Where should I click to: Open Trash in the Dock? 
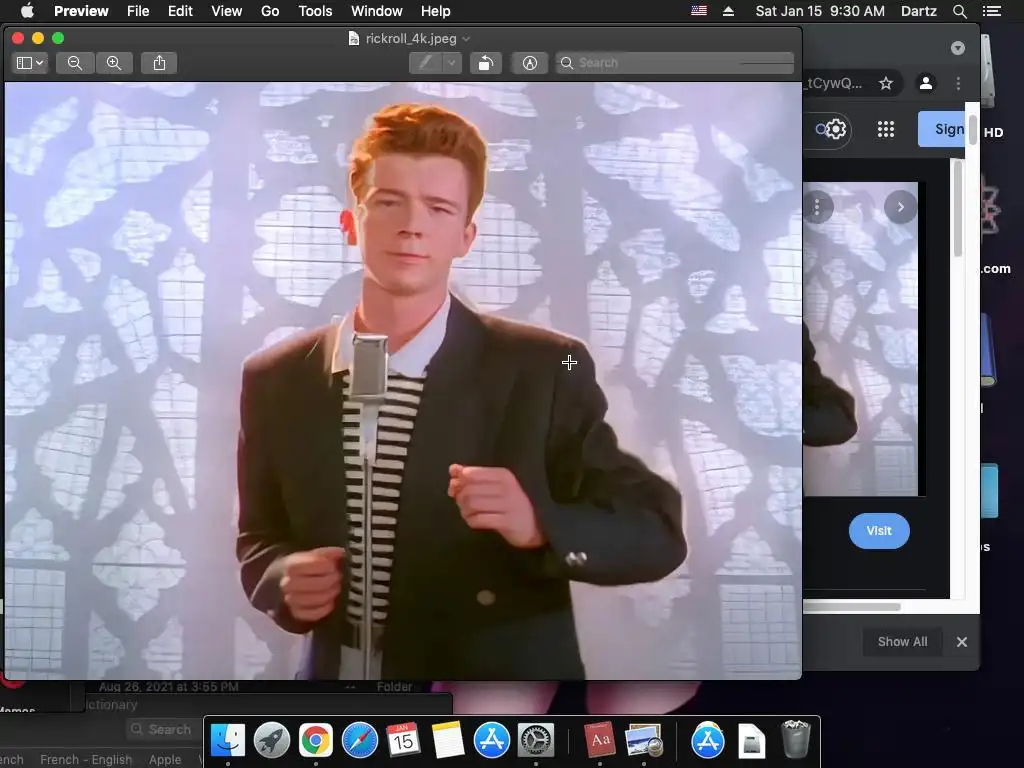[x=795, y=739]
